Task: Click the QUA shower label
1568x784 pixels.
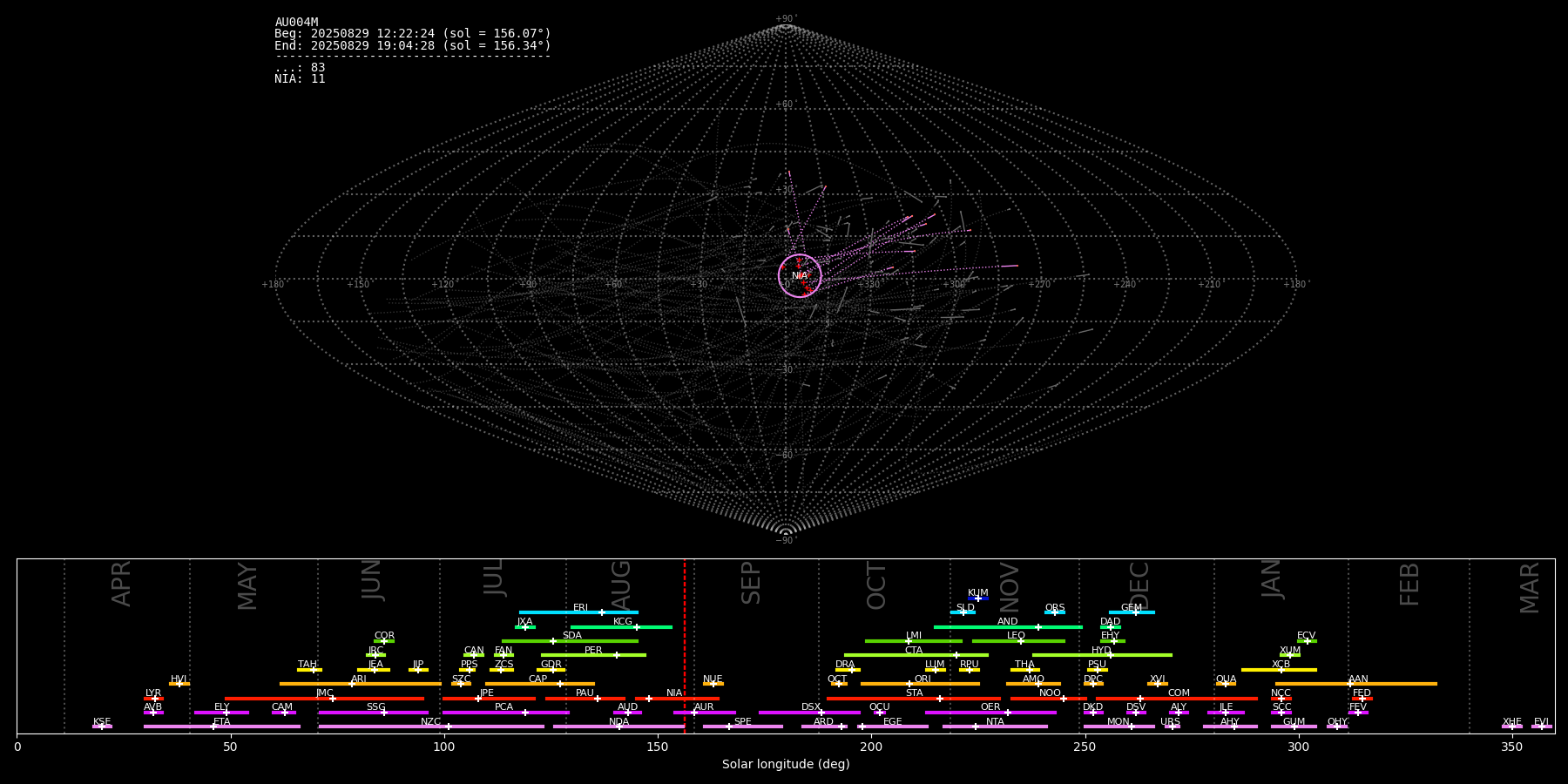Action: 1226,679
